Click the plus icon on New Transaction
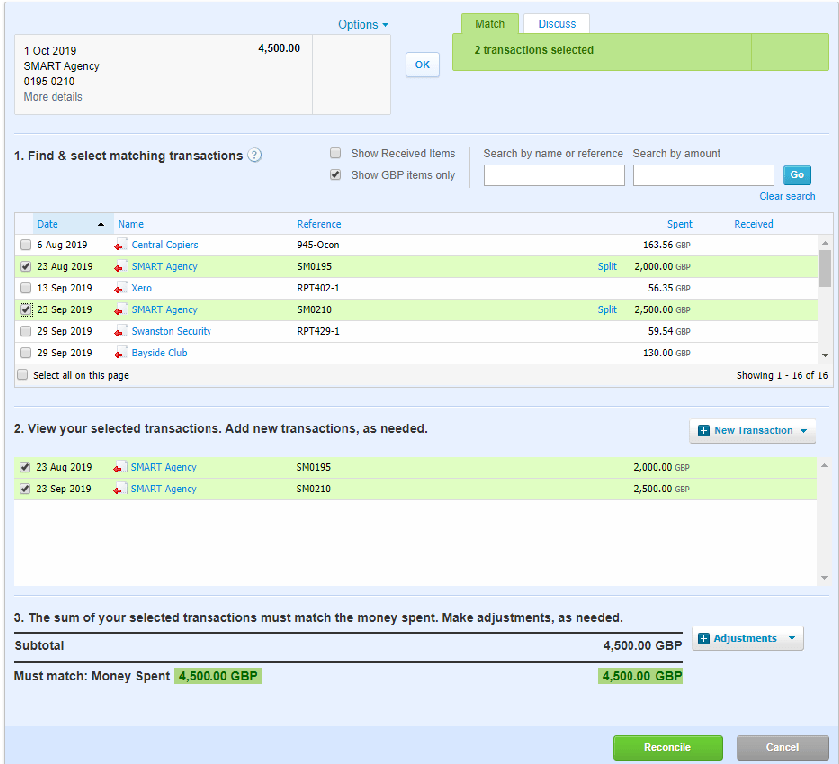Screen dimensions: 839x764 coord(704,431)
